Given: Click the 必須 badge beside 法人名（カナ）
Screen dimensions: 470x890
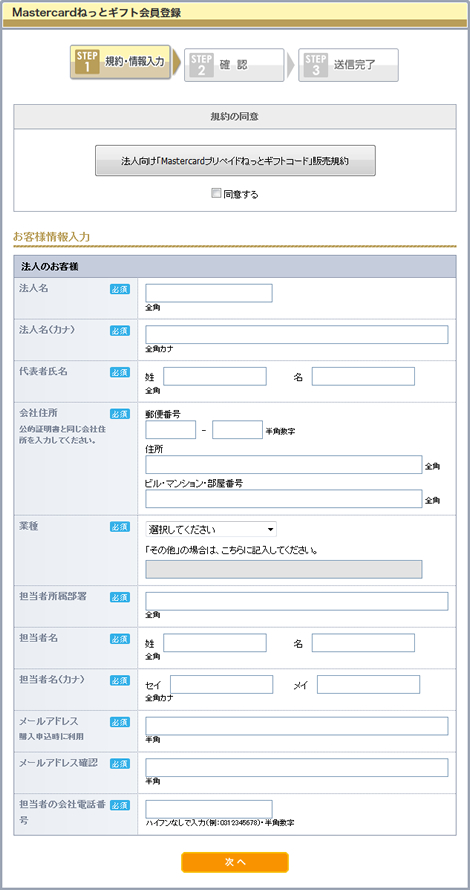Looking at the screenshot, I should (x=120, y=330).
